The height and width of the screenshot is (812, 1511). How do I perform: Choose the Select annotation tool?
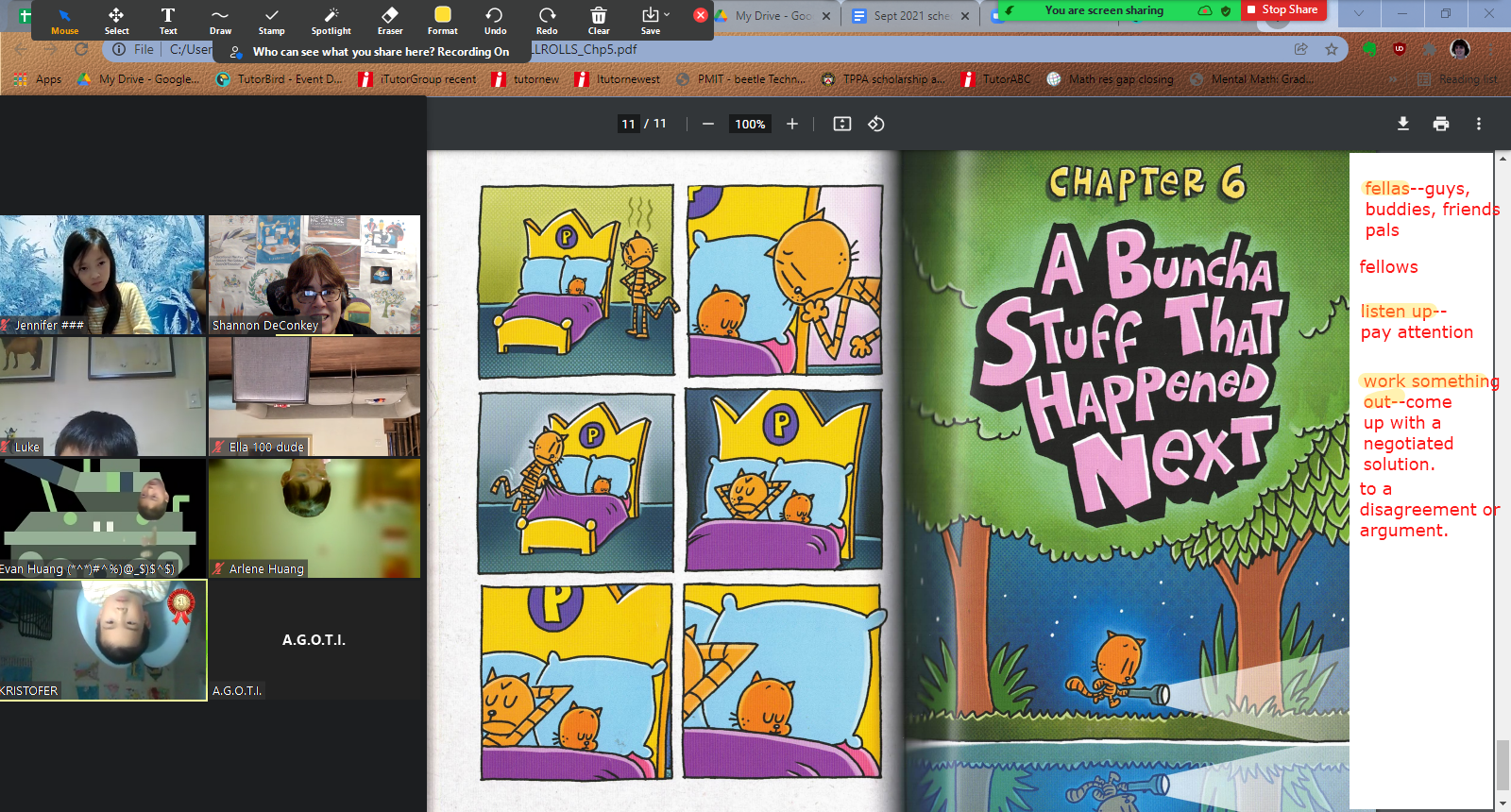116,21
